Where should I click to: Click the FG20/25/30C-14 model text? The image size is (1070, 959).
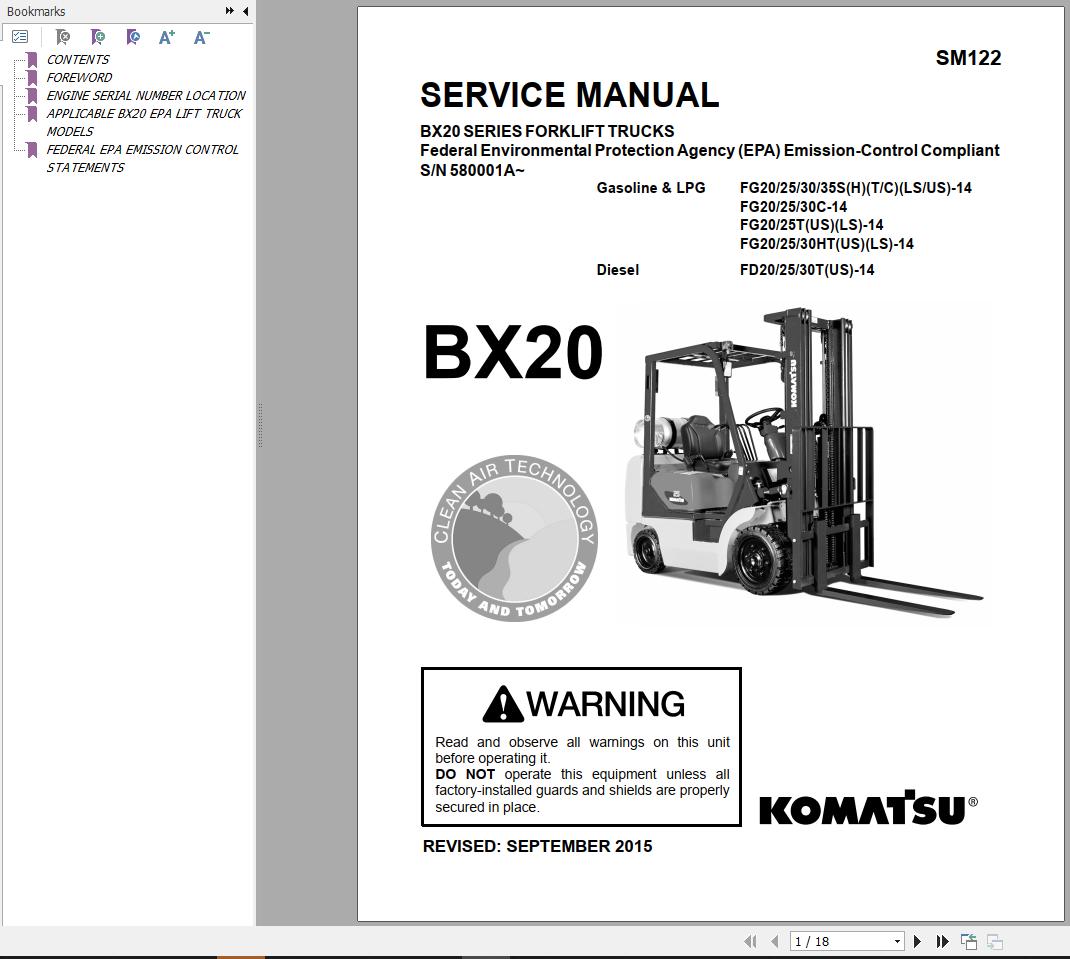coord(793,207)
